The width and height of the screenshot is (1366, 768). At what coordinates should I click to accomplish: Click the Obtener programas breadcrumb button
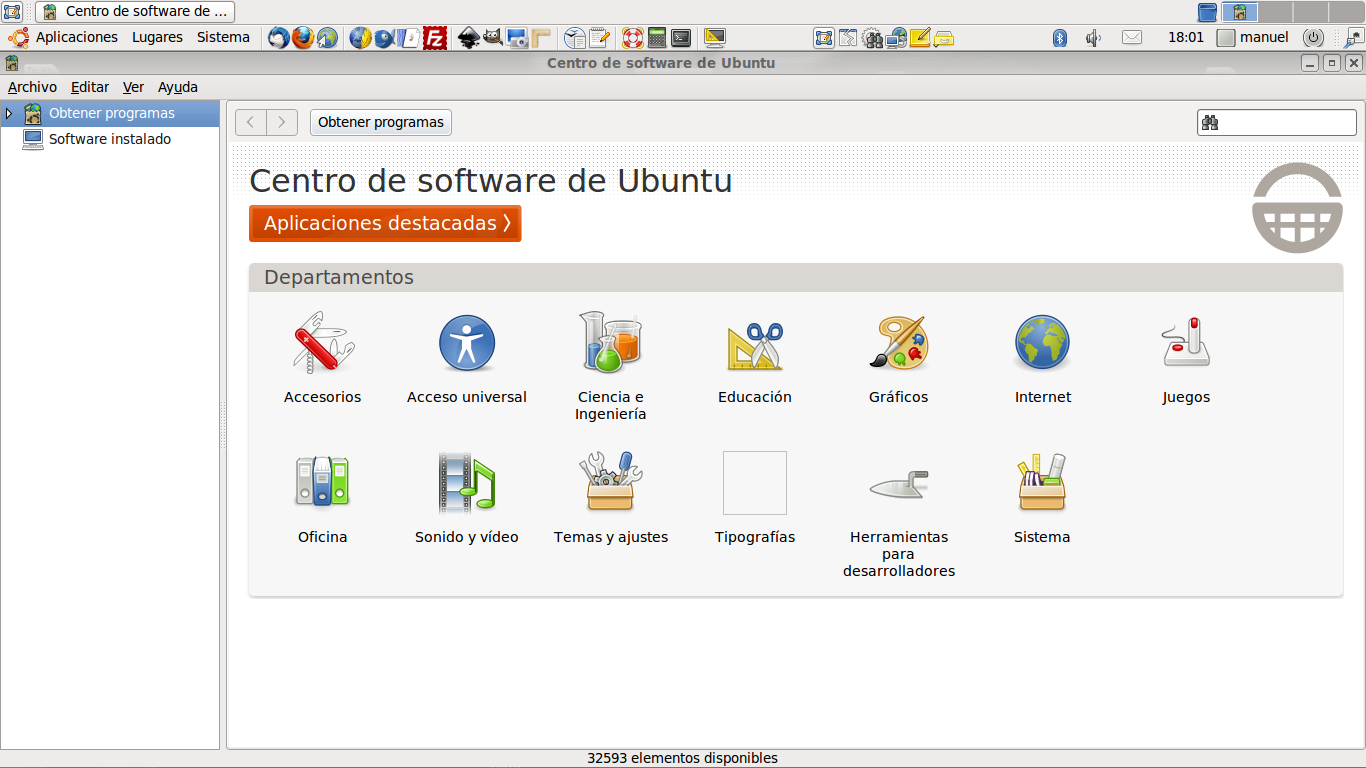click(x=380, y=122)
